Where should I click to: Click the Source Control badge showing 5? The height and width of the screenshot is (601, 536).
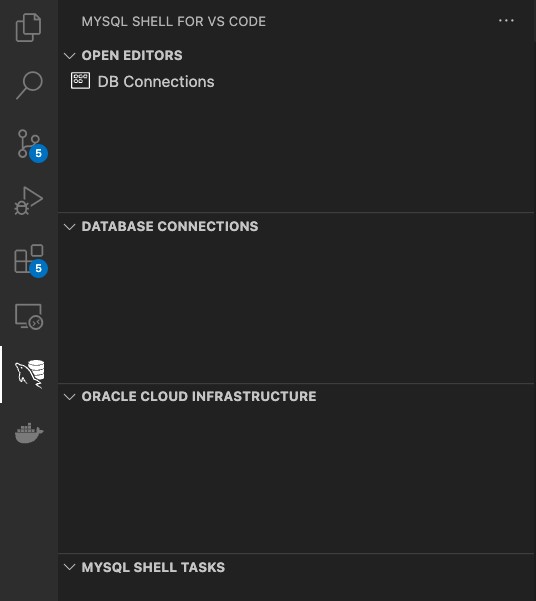38,153
